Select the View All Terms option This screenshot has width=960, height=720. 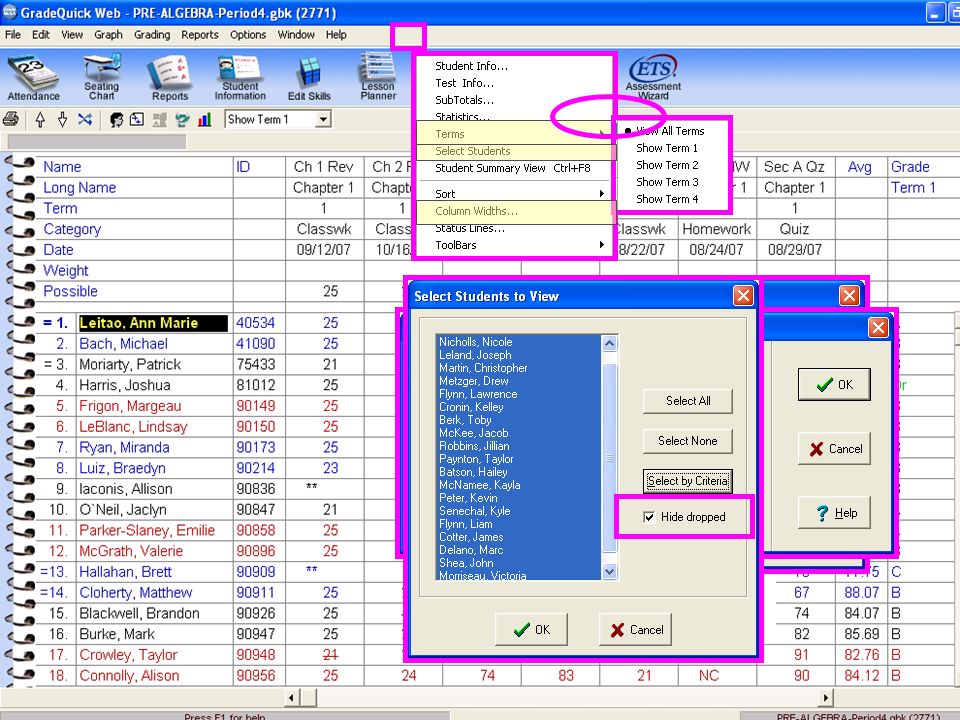click(670, 131)
